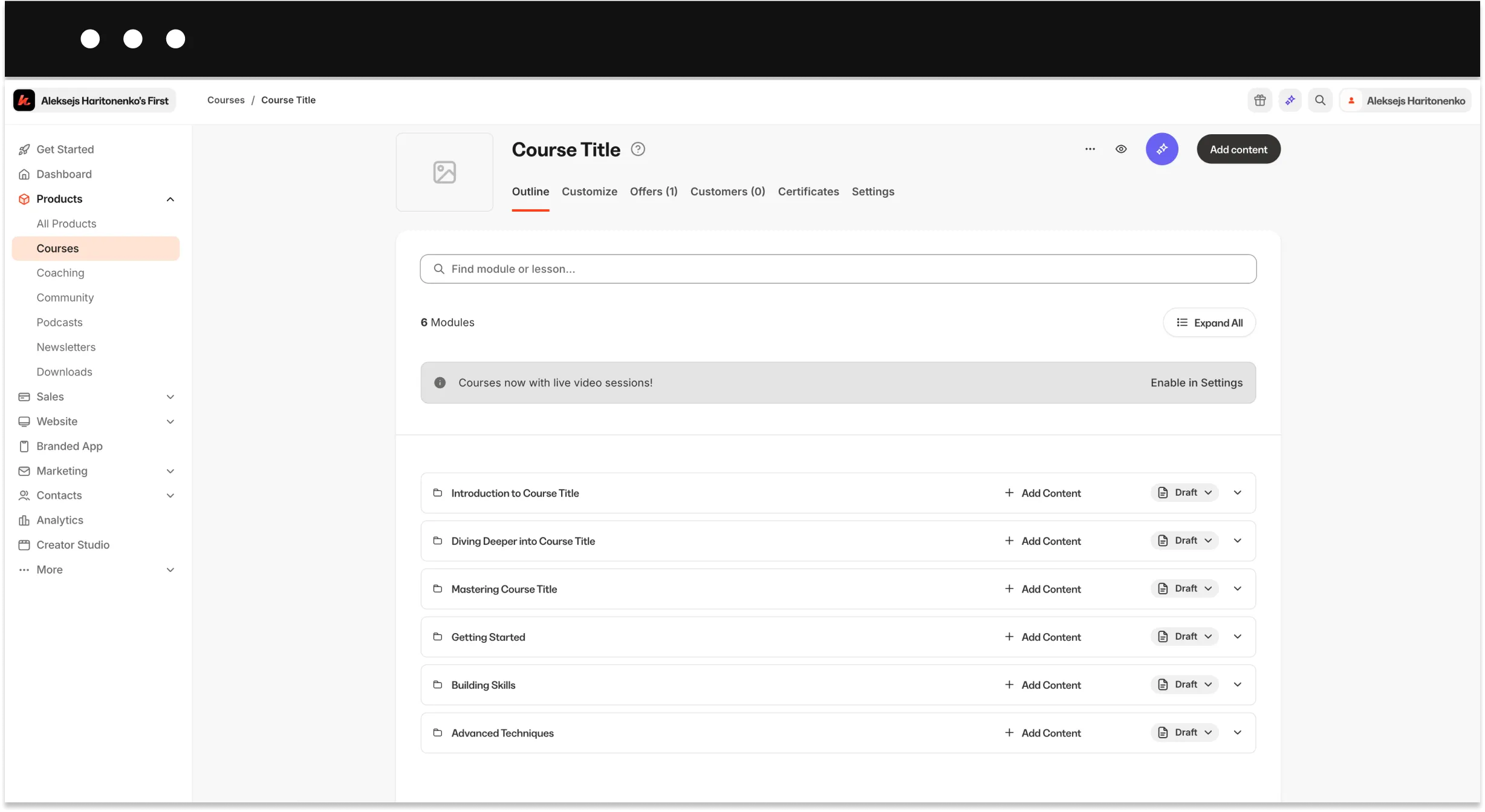Open the Offers (1) tab
The width and height of the screenshot is (1485, 812).
(x=654, y=192)
